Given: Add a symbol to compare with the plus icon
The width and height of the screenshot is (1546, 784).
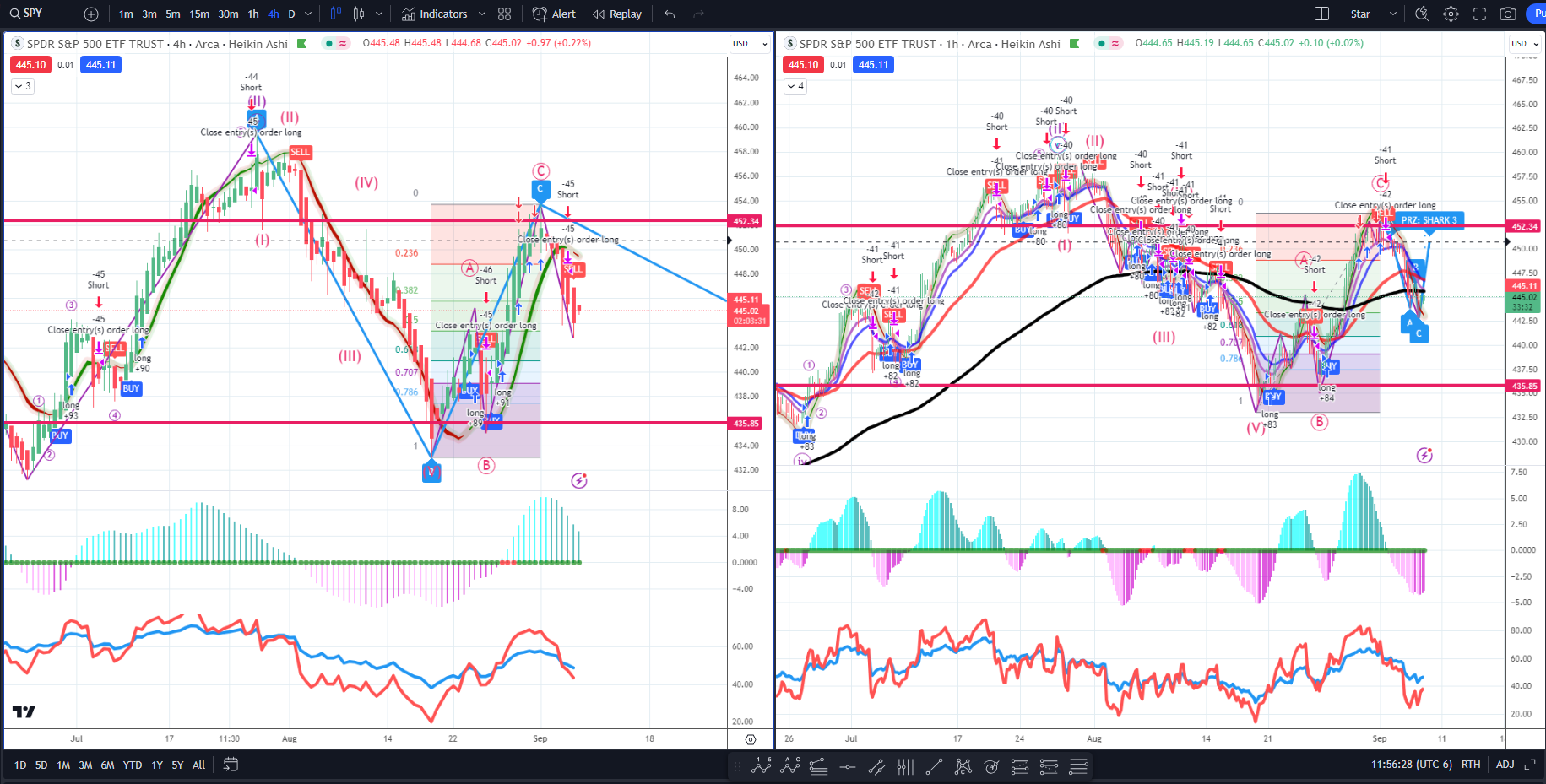Looking at the screenshot, I should pyautogui.click(x=91, y=14).
